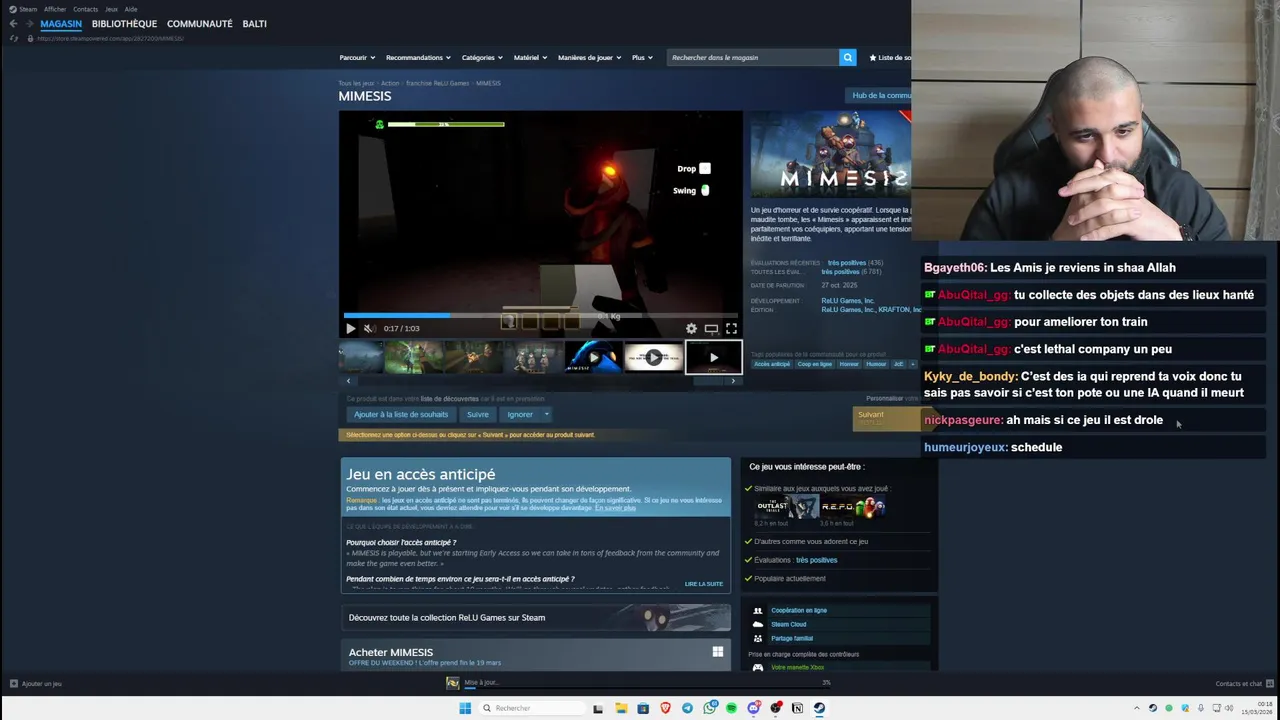Open Brave browser from taskbar
This screenshot has width=1280, height=720.
point(665,708)
